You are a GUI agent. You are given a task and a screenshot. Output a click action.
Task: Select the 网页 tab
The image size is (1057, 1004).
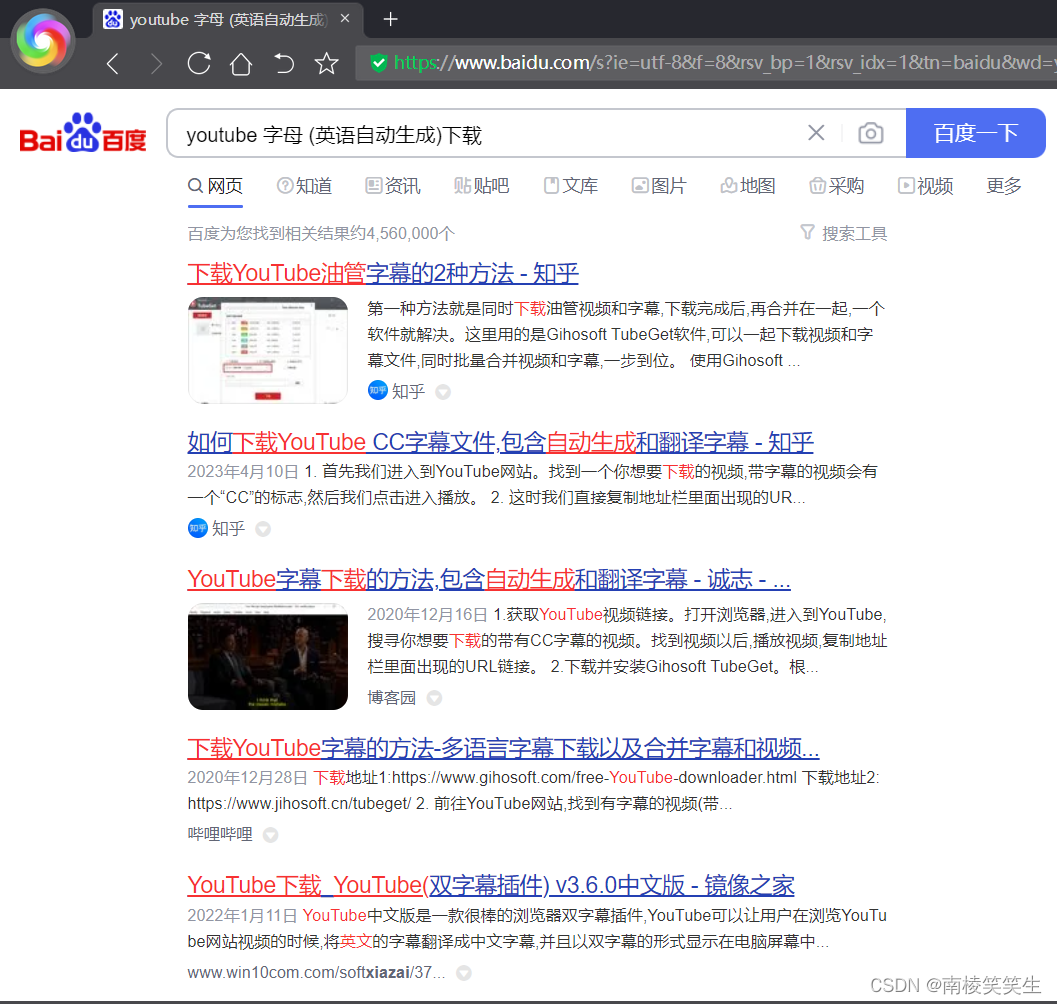[x=215, y=185]
